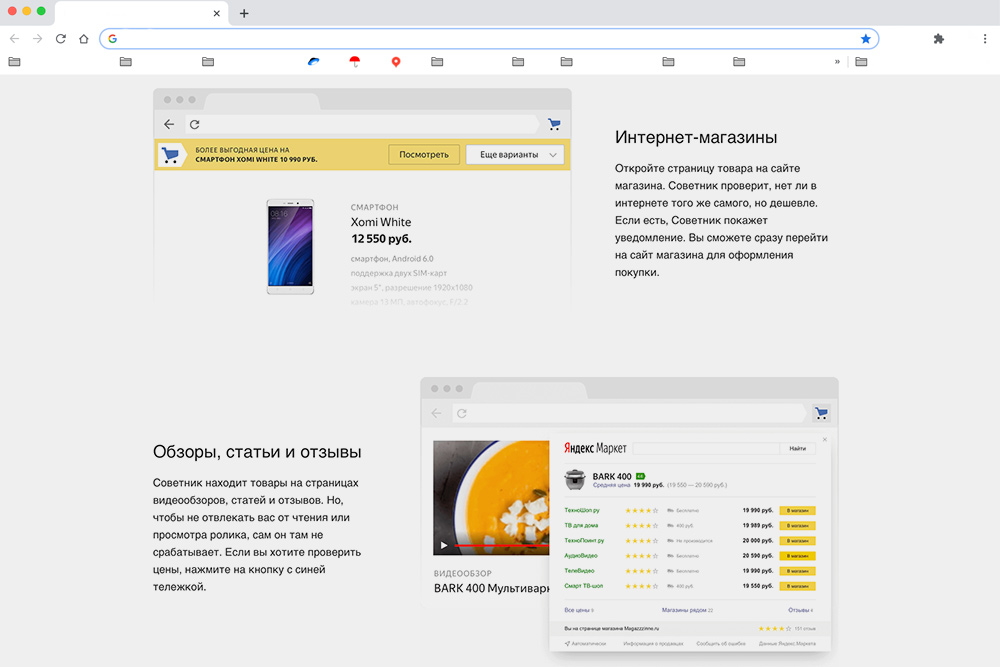Viewport: 1000px width, 667px height.
Task: Click the Xomi White smartphone image
Action: (x=290, y=247)
